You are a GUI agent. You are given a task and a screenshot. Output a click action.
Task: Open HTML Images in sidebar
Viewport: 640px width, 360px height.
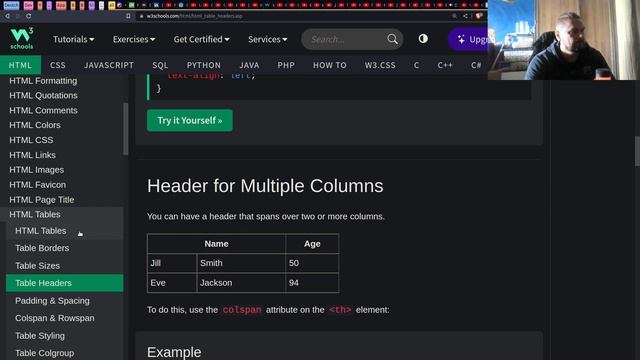point(36,170)
